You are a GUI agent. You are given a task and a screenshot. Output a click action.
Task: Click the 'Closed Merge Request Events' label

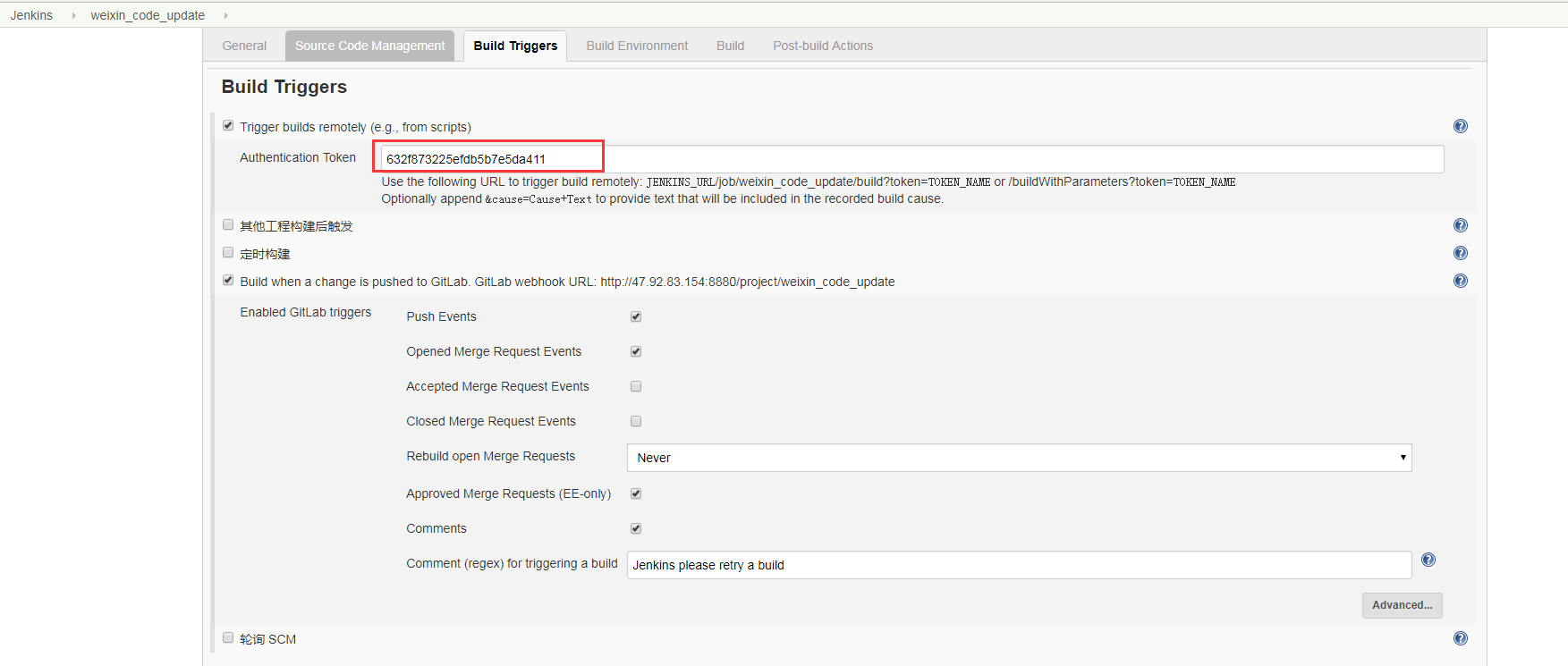pos(491,421)
